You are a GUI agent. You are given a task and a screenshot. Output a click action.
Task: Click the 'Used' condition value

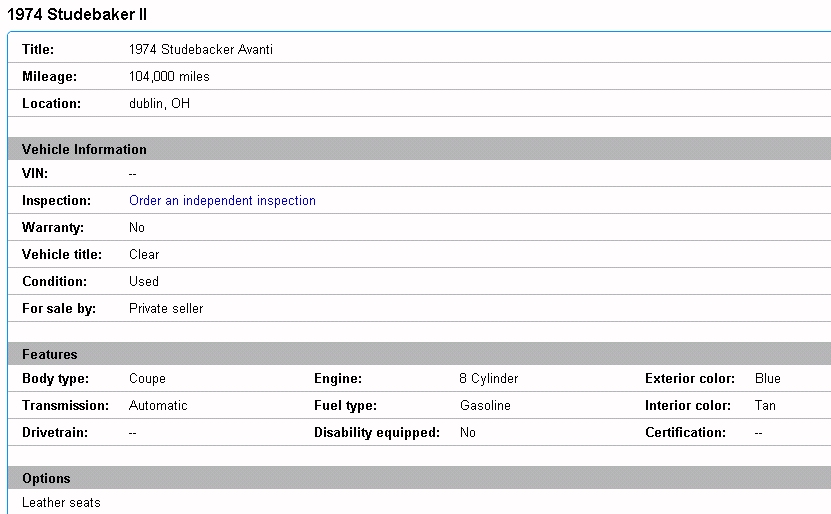(x=144, y=282)
